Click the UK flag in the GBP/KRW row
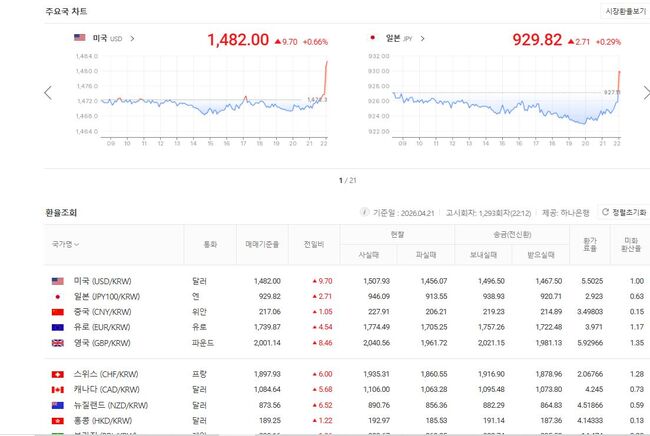 click(x=57, y=343)
